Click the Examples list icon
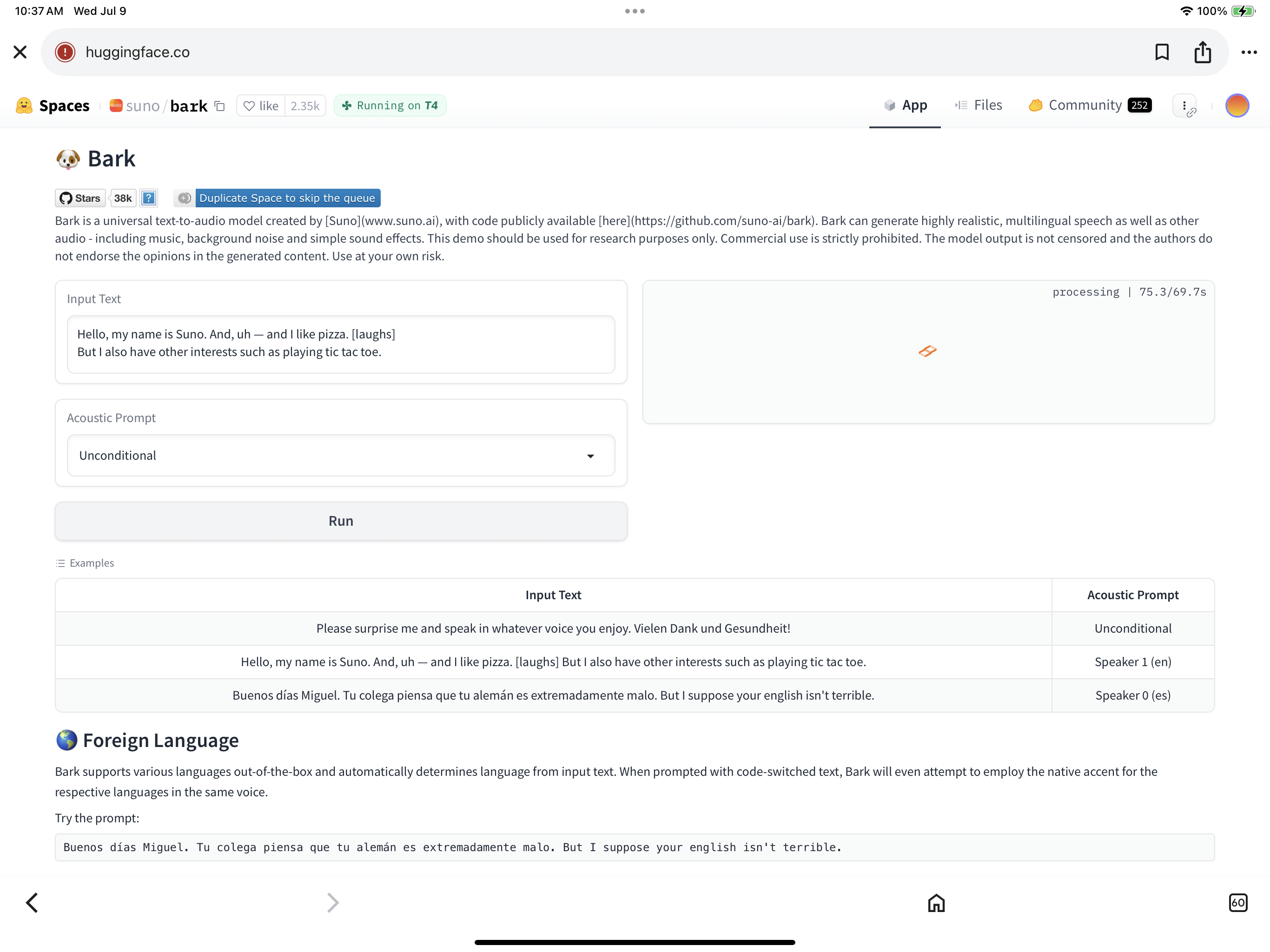The width and height of the screenshot is (1270, 952). [x=60, y=563]
